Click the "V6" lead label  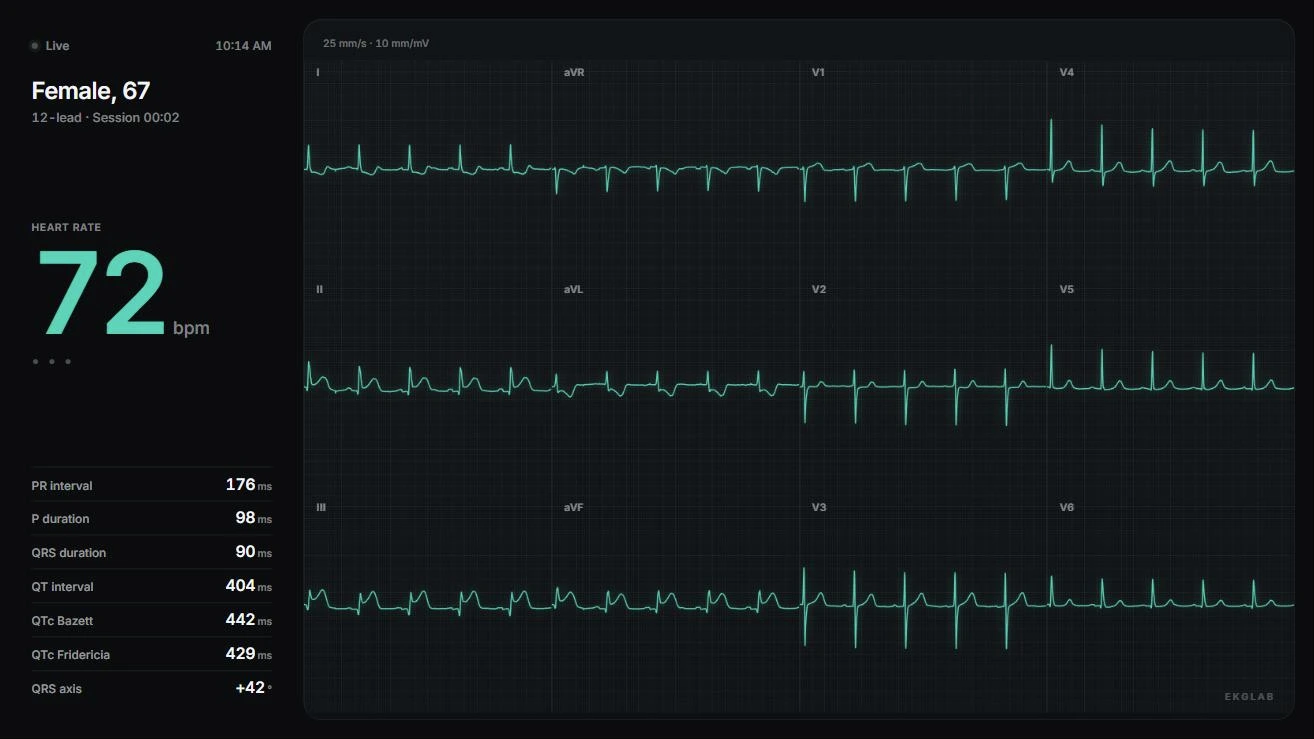coord(1067,508)
